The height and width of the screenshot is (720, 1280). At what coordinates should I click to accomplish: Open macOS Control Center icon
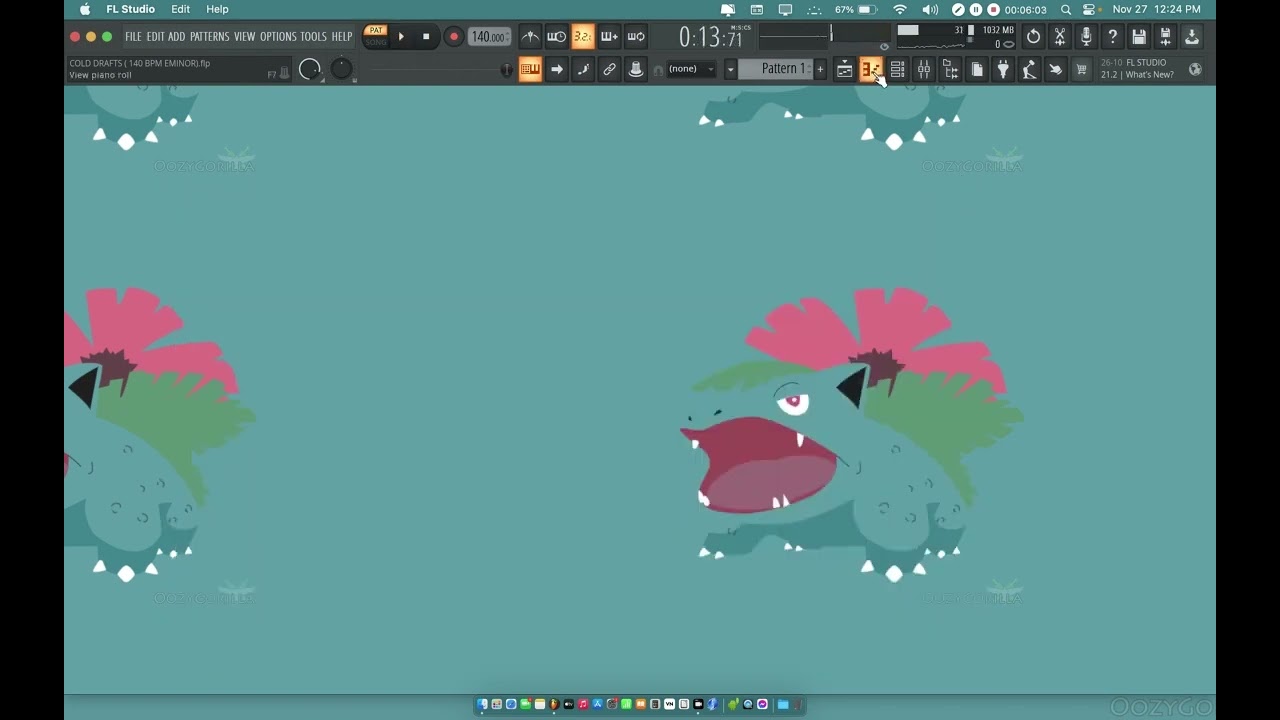tap(1091, 9)
